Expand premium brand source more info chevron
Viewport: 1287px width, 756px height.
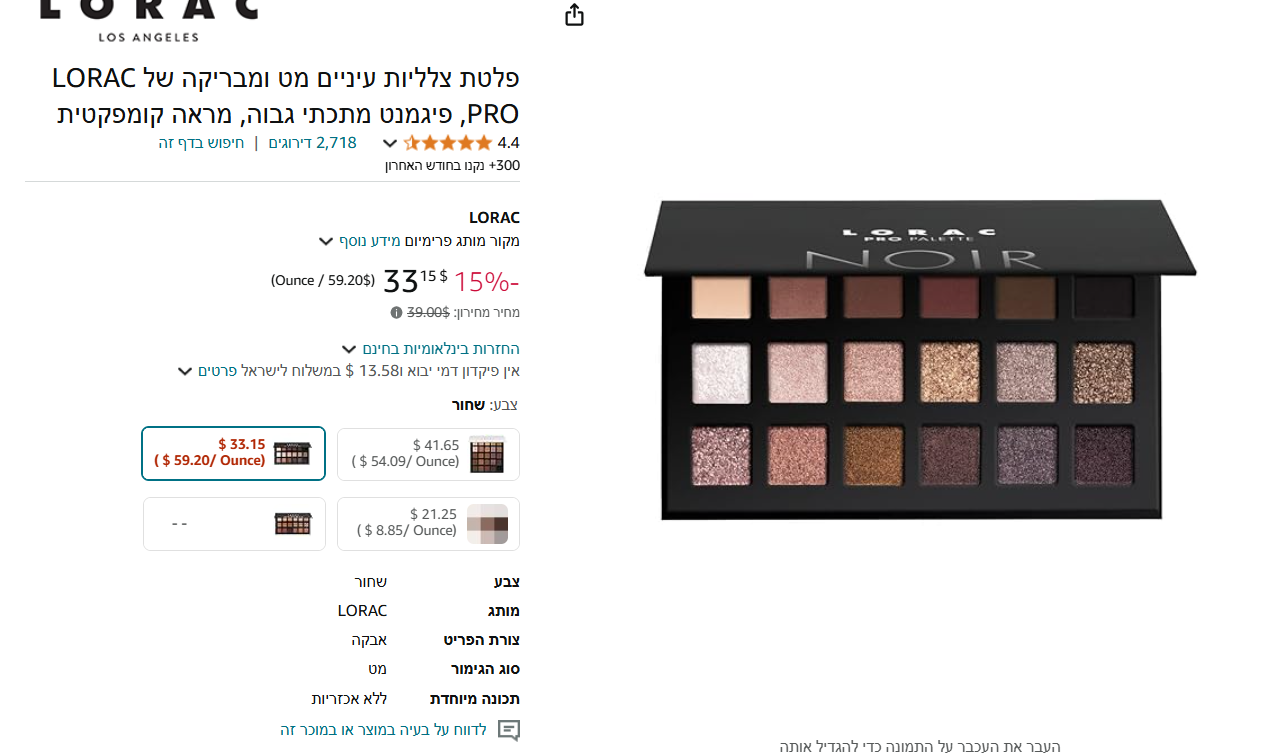coord(326,241)
